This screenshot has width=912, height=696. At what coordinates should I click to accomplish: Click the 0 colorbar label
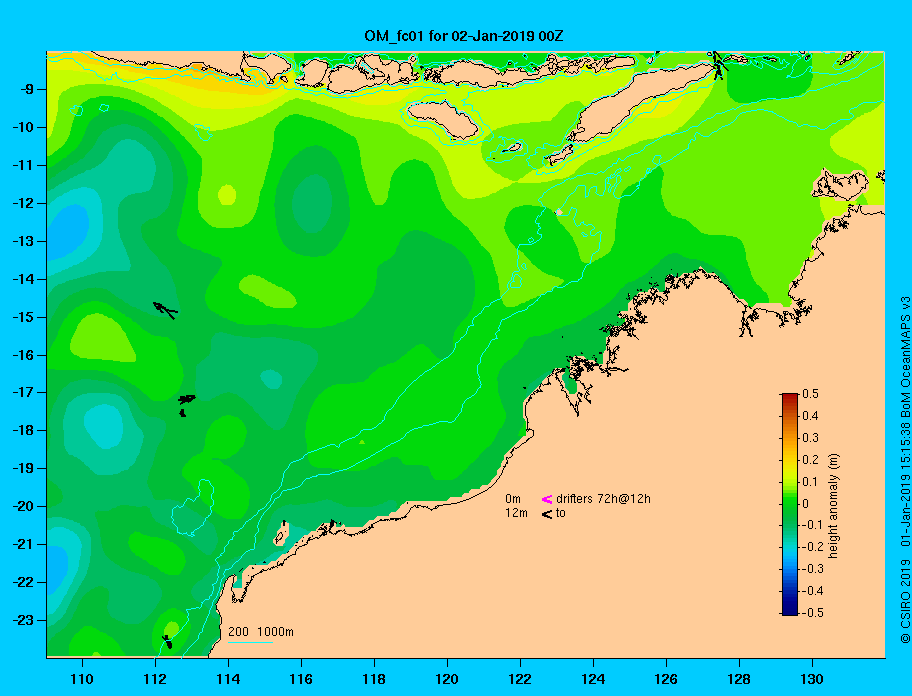coord(806,504)
